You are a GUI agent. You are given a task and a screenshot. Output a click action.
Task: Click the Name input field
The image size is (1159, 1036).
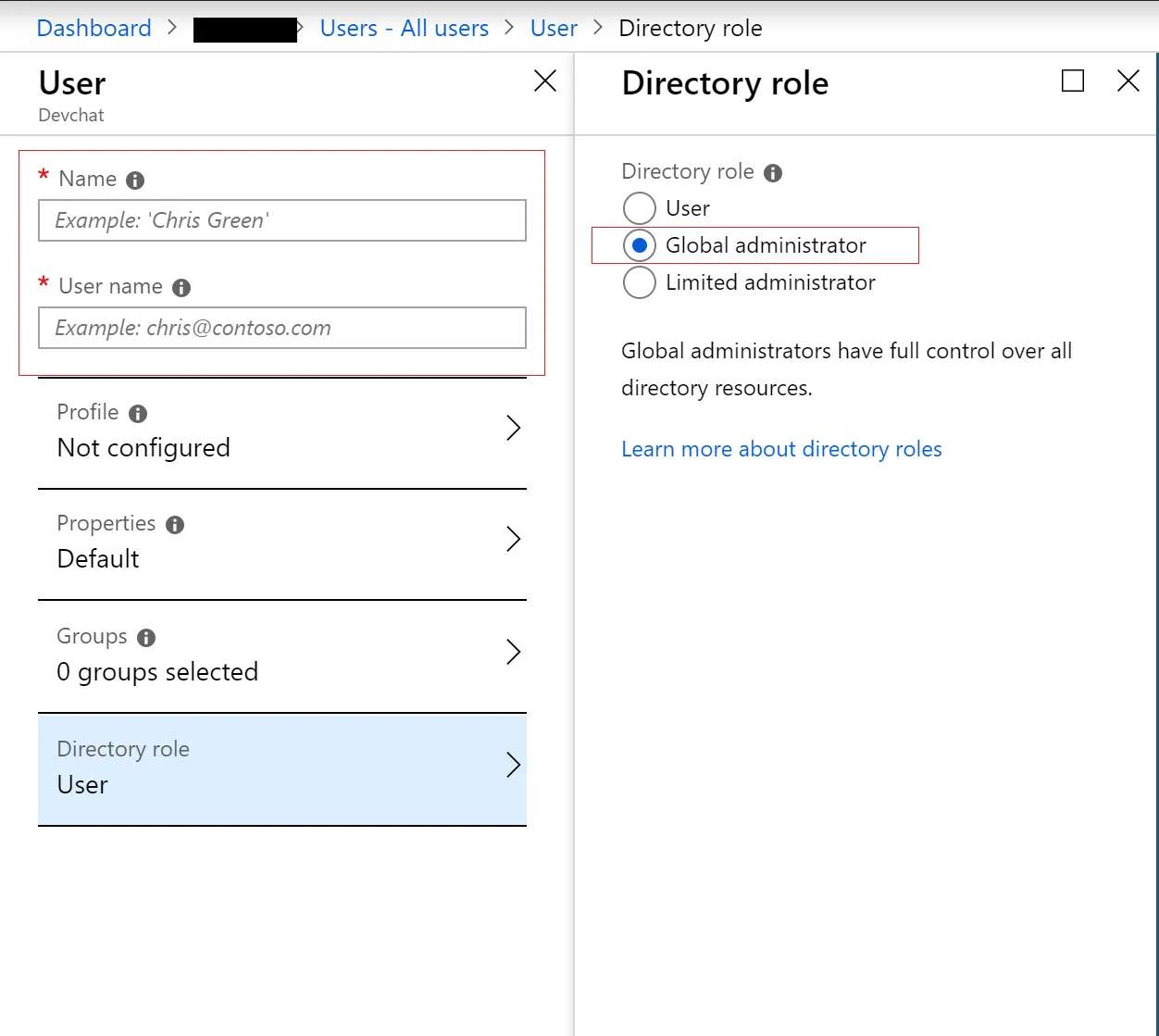[x=282, y=220]
